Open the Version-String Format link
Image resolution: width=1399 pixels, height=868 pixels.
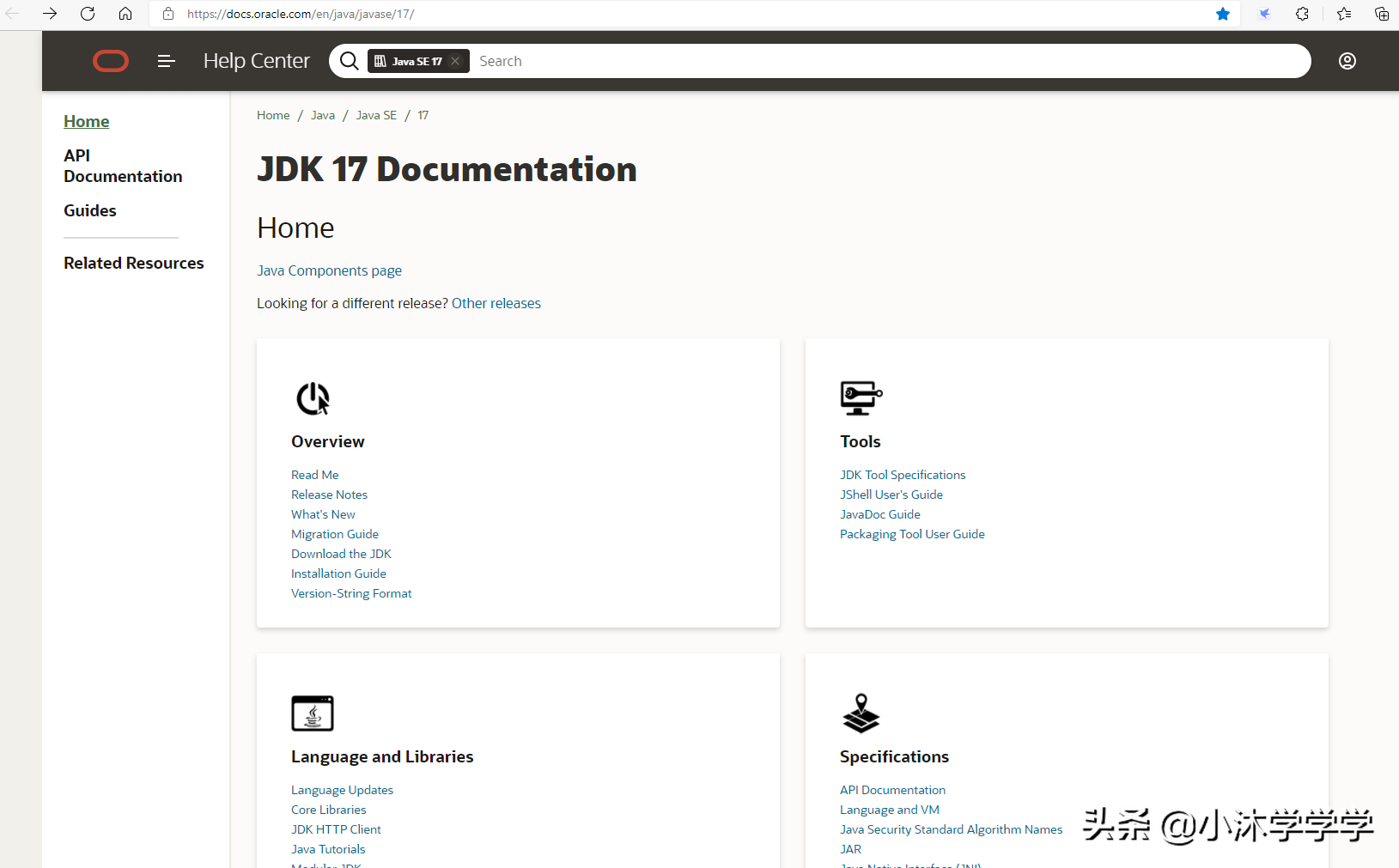point(351,593)
